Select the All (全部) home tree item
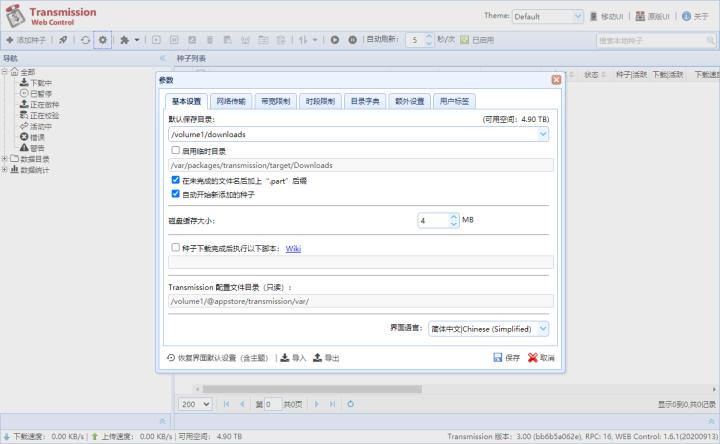Viewport: 720px width, 444px height. (23, 72)
